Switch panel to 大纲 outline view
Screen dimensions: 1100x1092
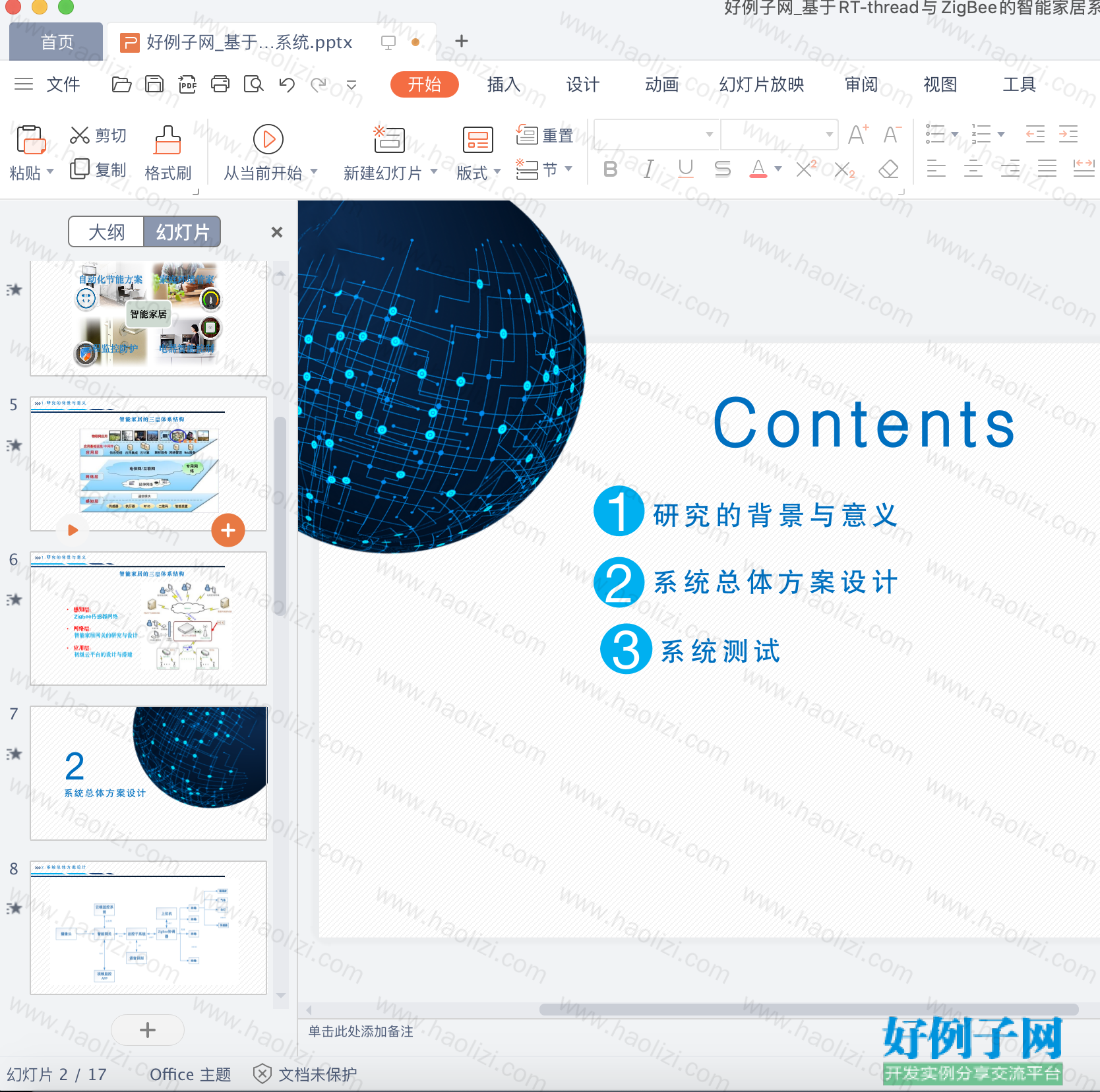click(x=106, y=232)
